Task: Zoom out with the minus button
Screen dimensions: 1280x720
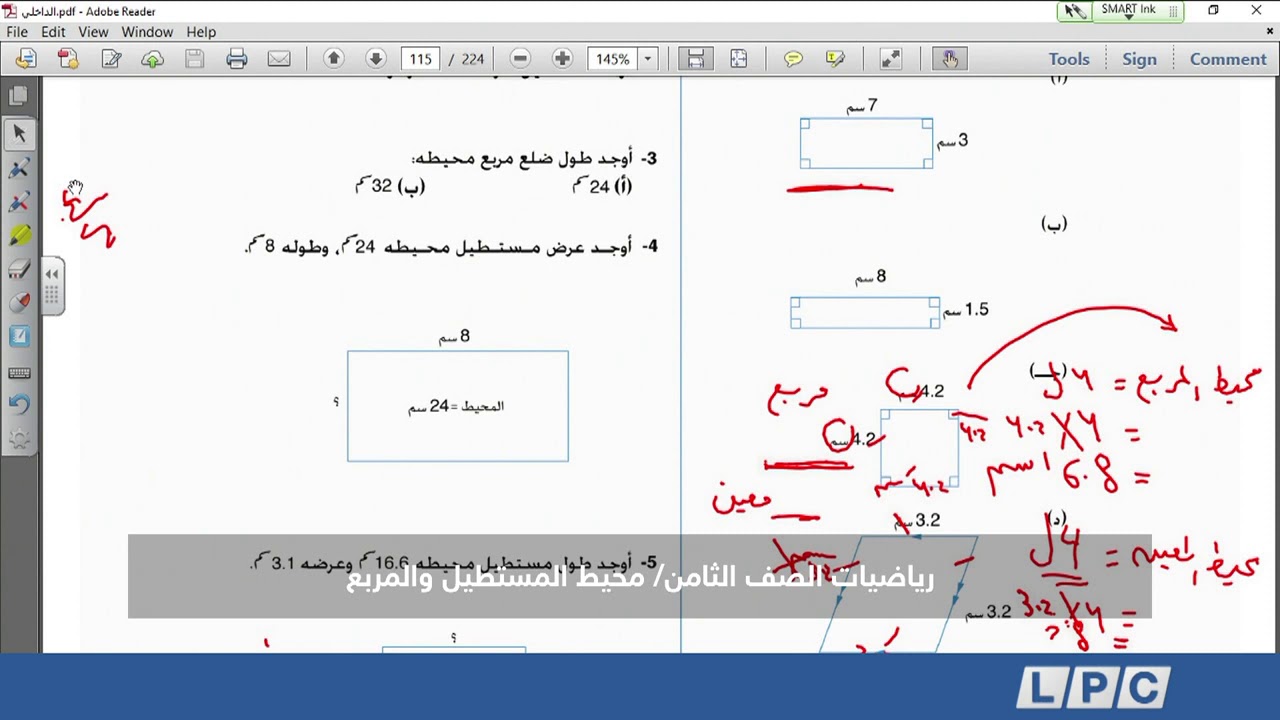Action: point(520,59)
